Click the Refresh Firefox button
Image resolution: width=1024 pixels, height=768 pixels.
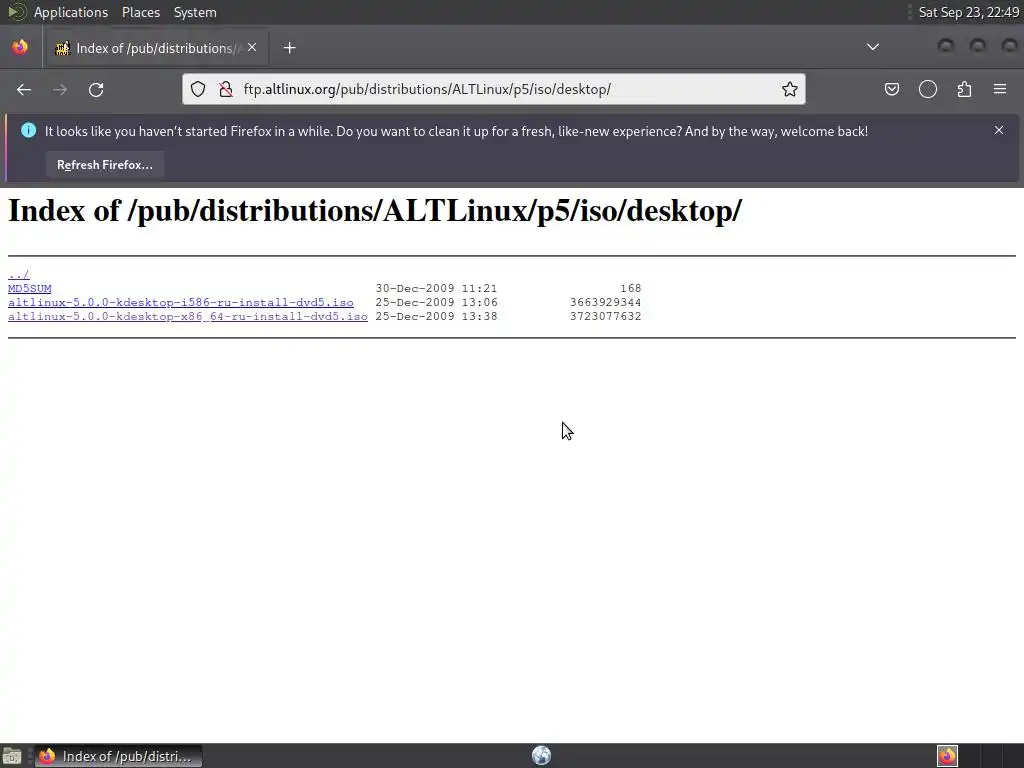(x=104, y=165)
